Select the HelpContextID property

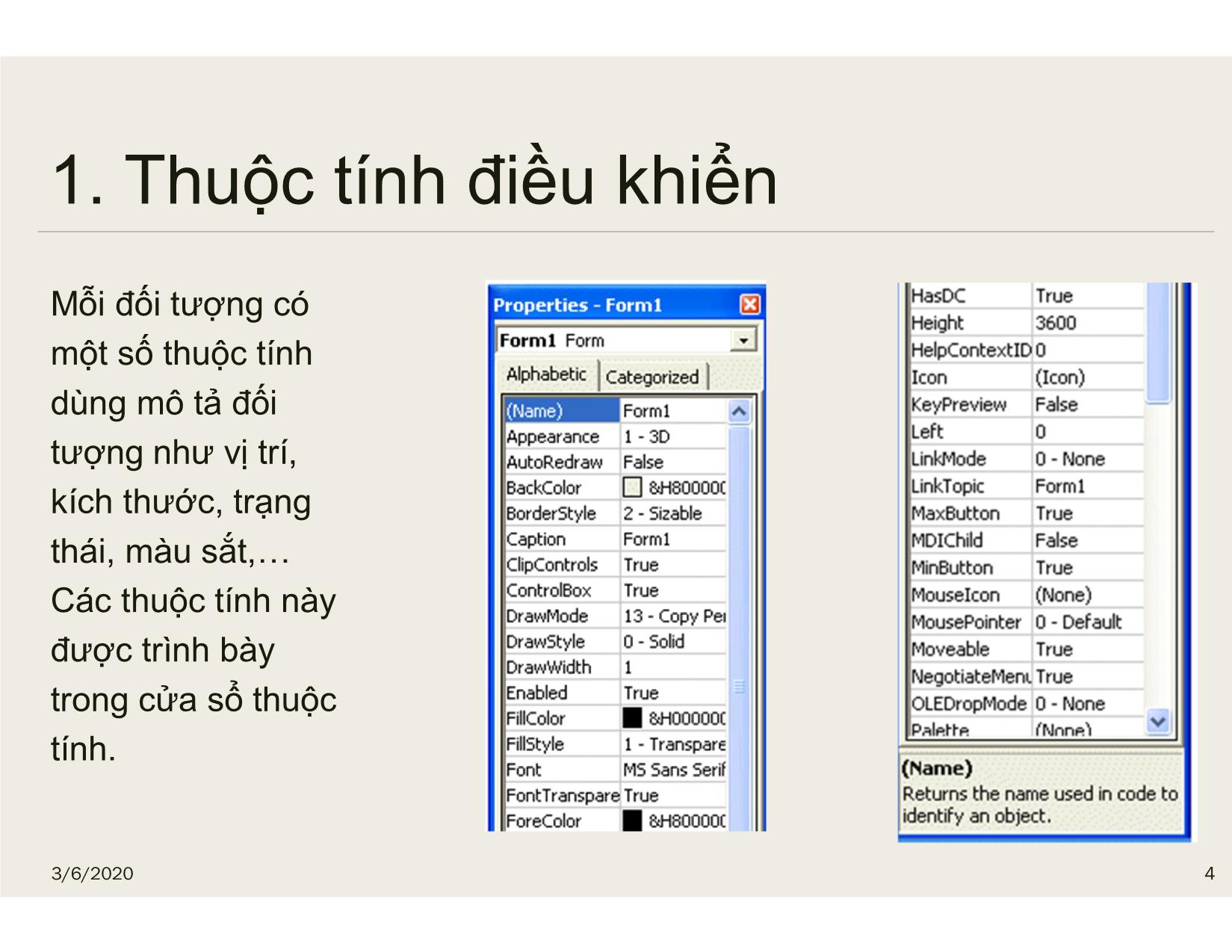pos(970,350)
